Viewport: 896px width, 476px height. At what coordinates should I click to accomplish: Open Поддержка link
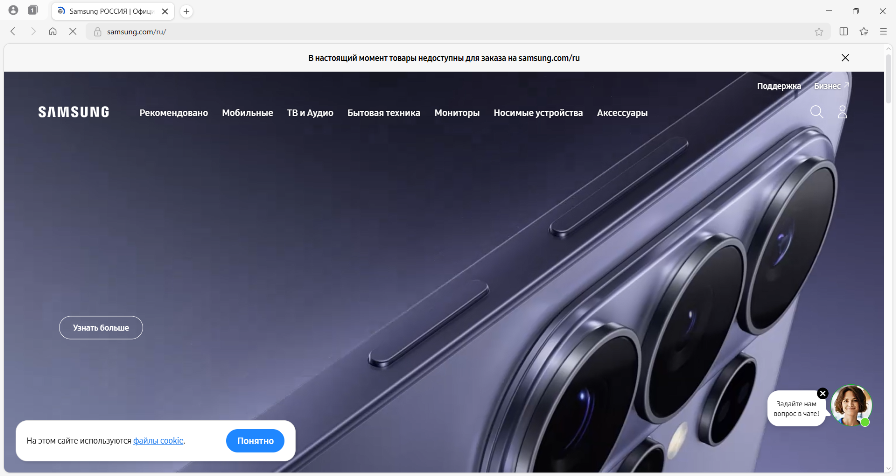point(779,86)
